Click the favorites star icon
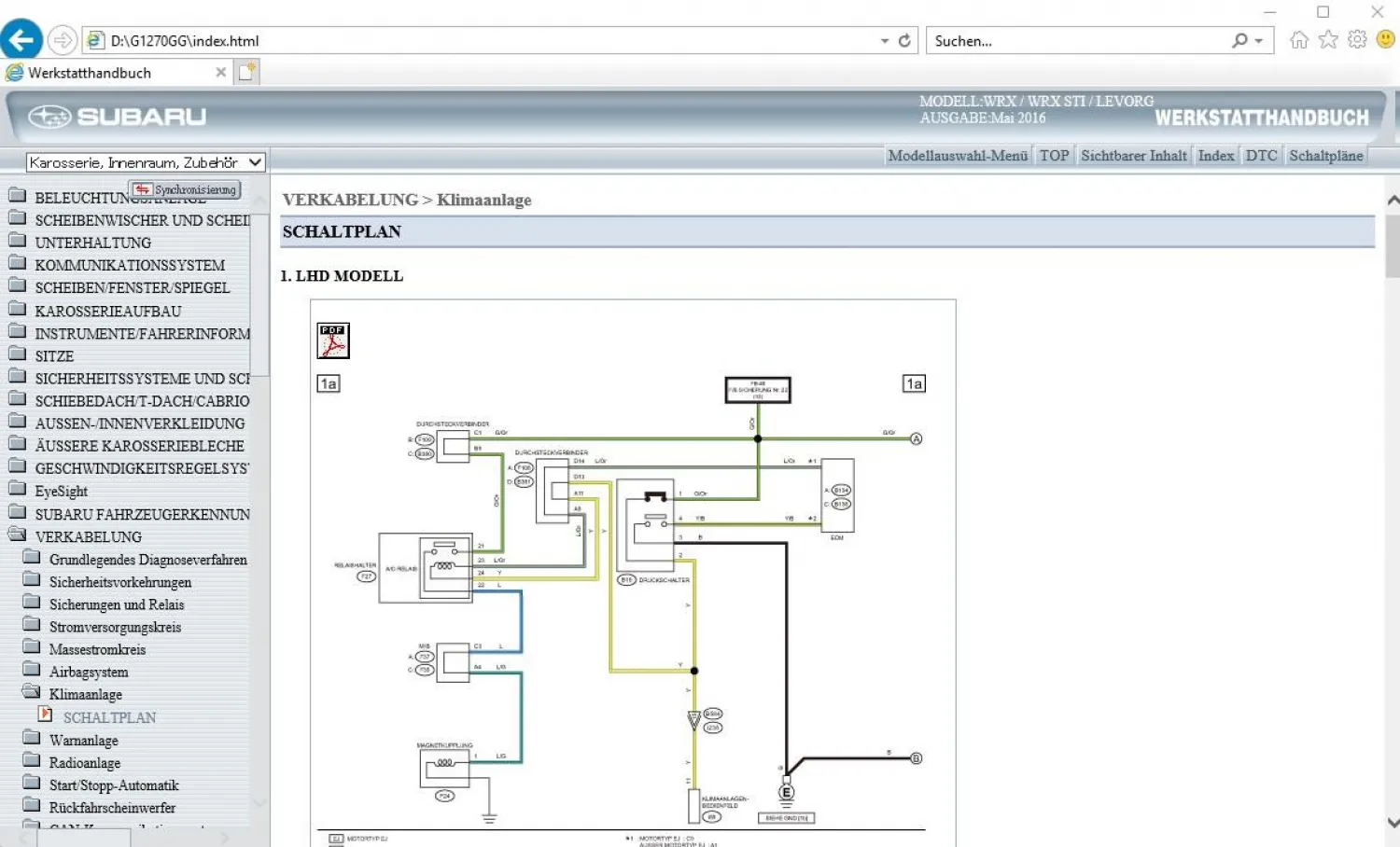This screenshot has height=847, width=1400. 1328,40
